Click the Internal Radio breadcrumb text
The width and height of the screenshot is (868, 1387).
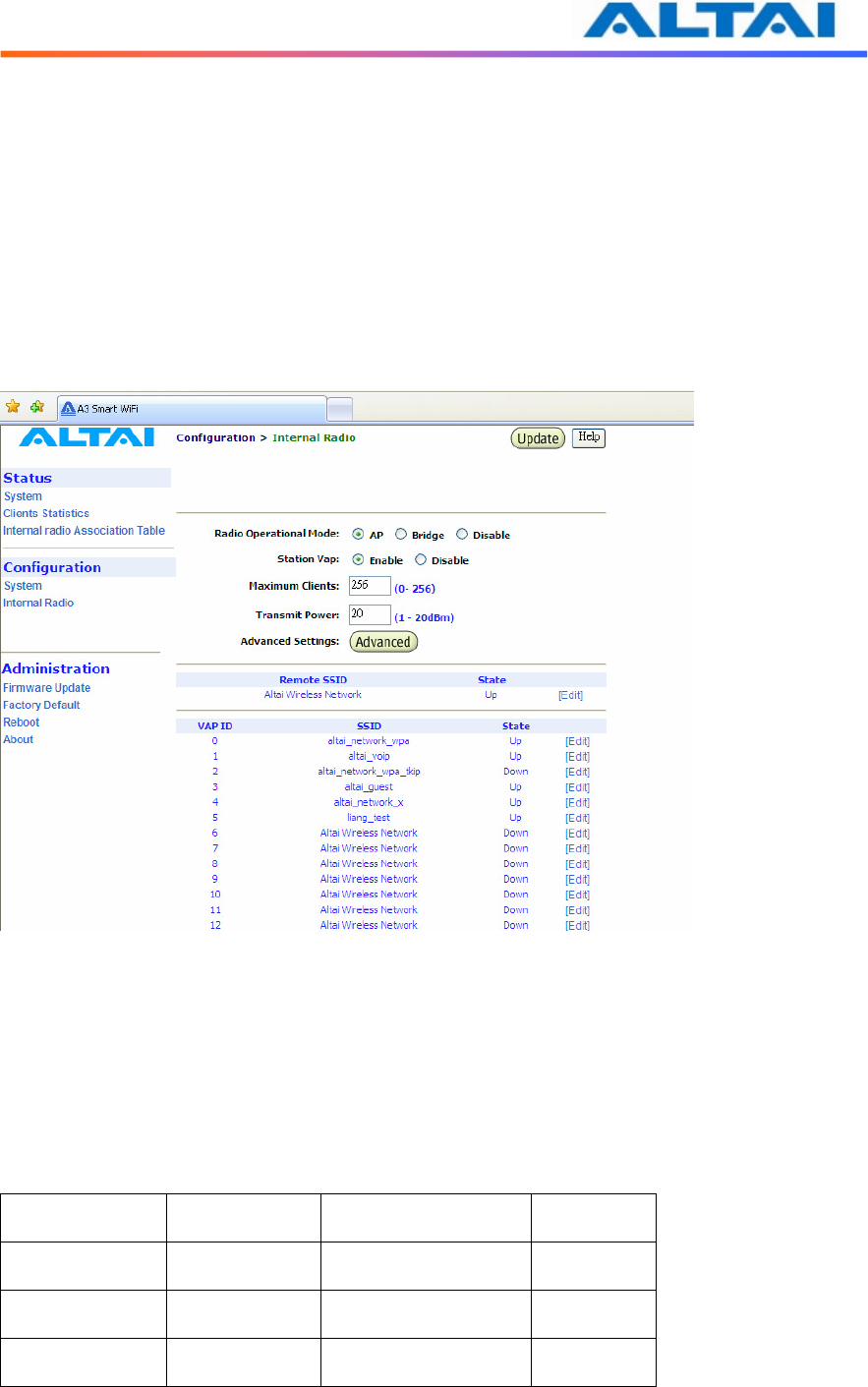pyautogui.click(x=314, y=438)
